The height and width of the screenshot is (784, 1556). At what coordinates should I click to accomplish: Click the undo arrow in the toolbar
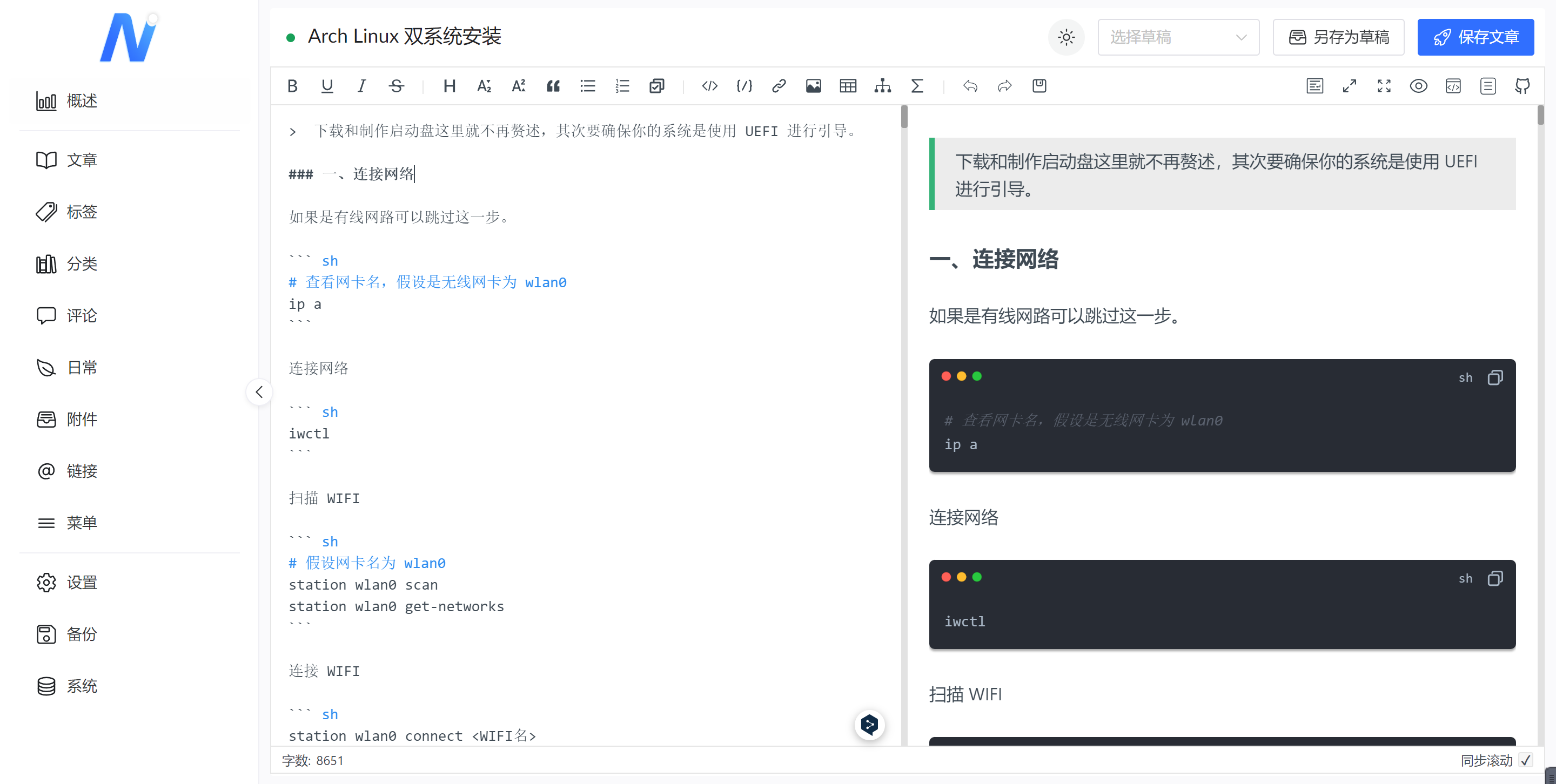click(970, 86)
